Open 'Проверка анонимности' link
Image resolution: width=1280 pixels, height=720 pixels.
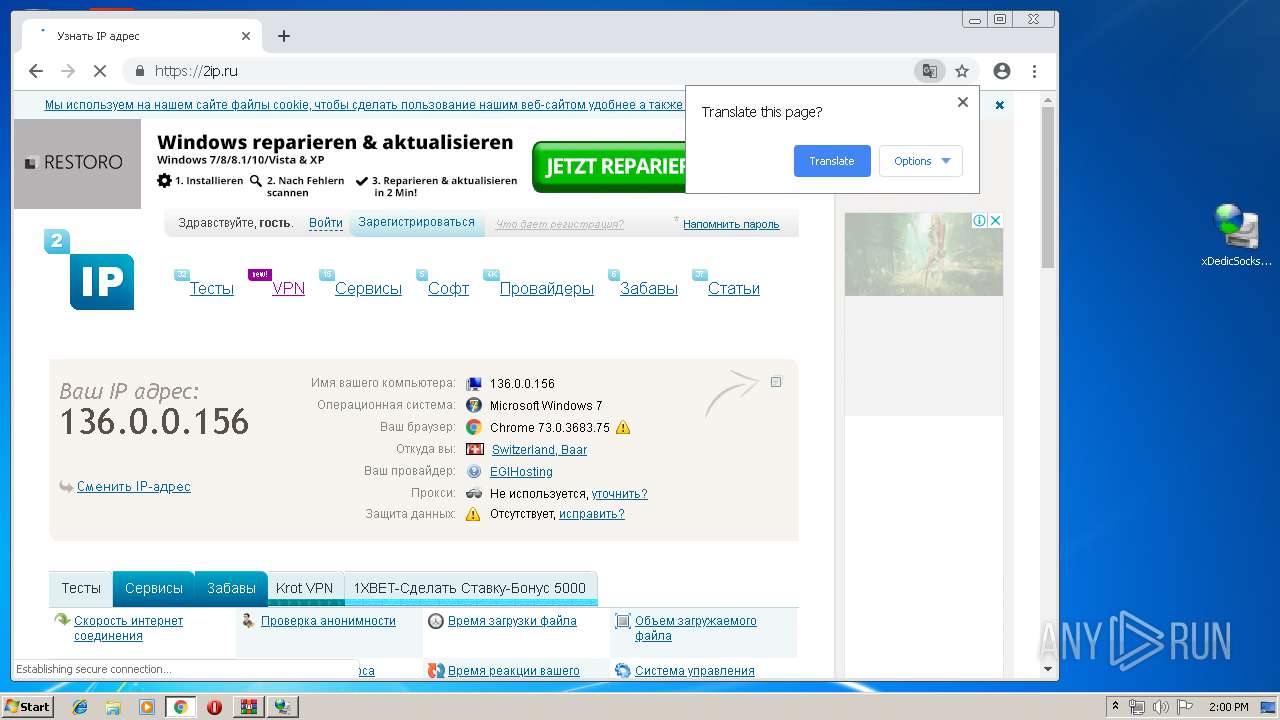328,621
